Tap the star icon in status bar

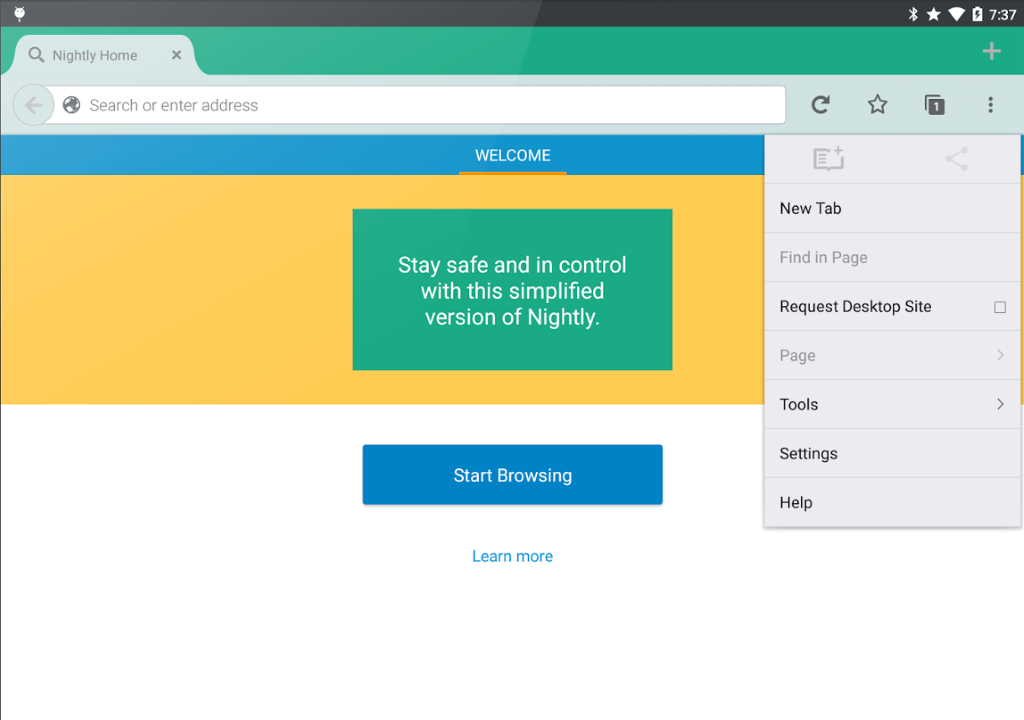[x=934, y=14]
